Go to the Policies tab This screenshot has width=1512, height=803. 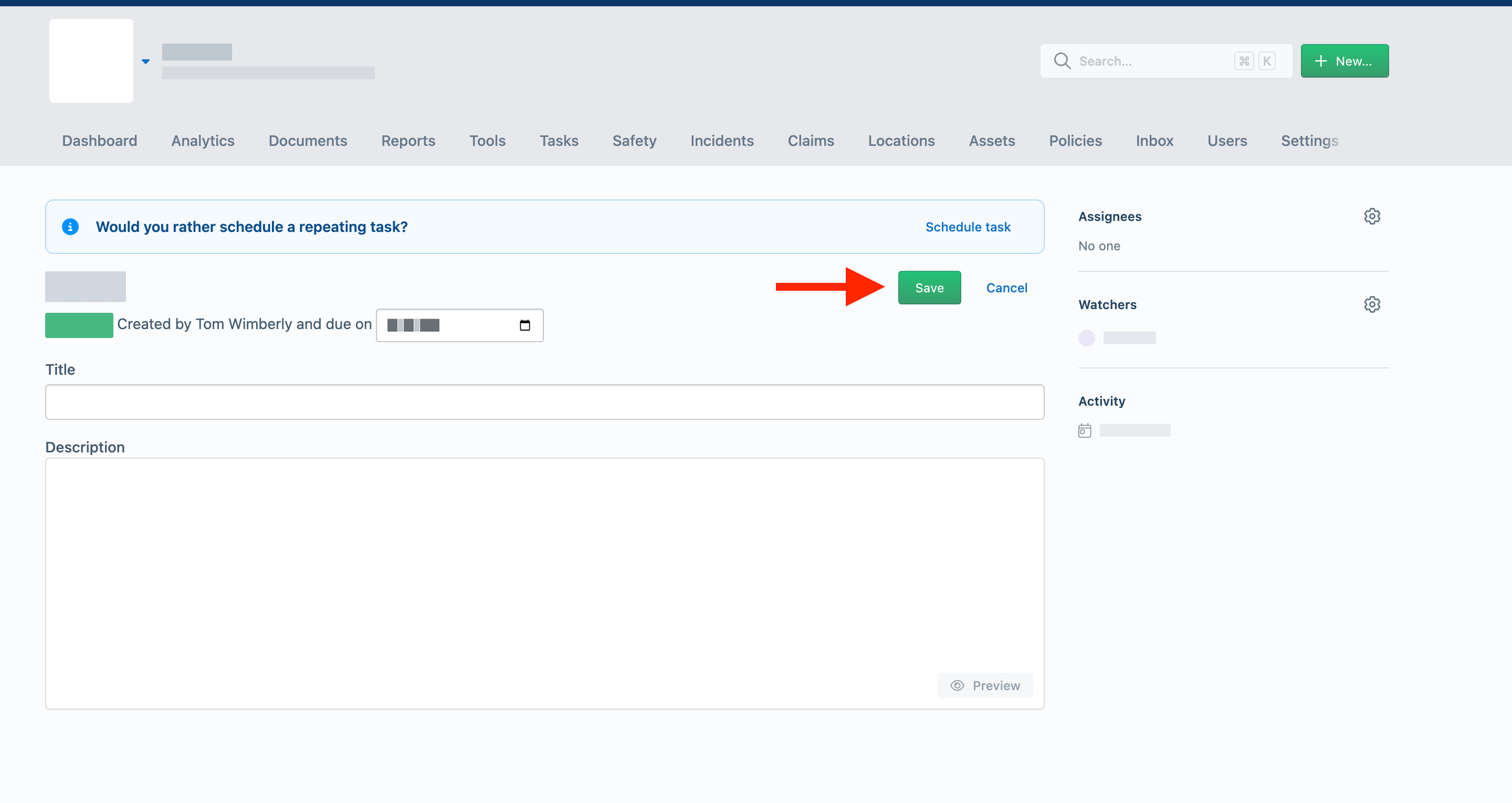pyautogui.click(x=1075, y=141)
